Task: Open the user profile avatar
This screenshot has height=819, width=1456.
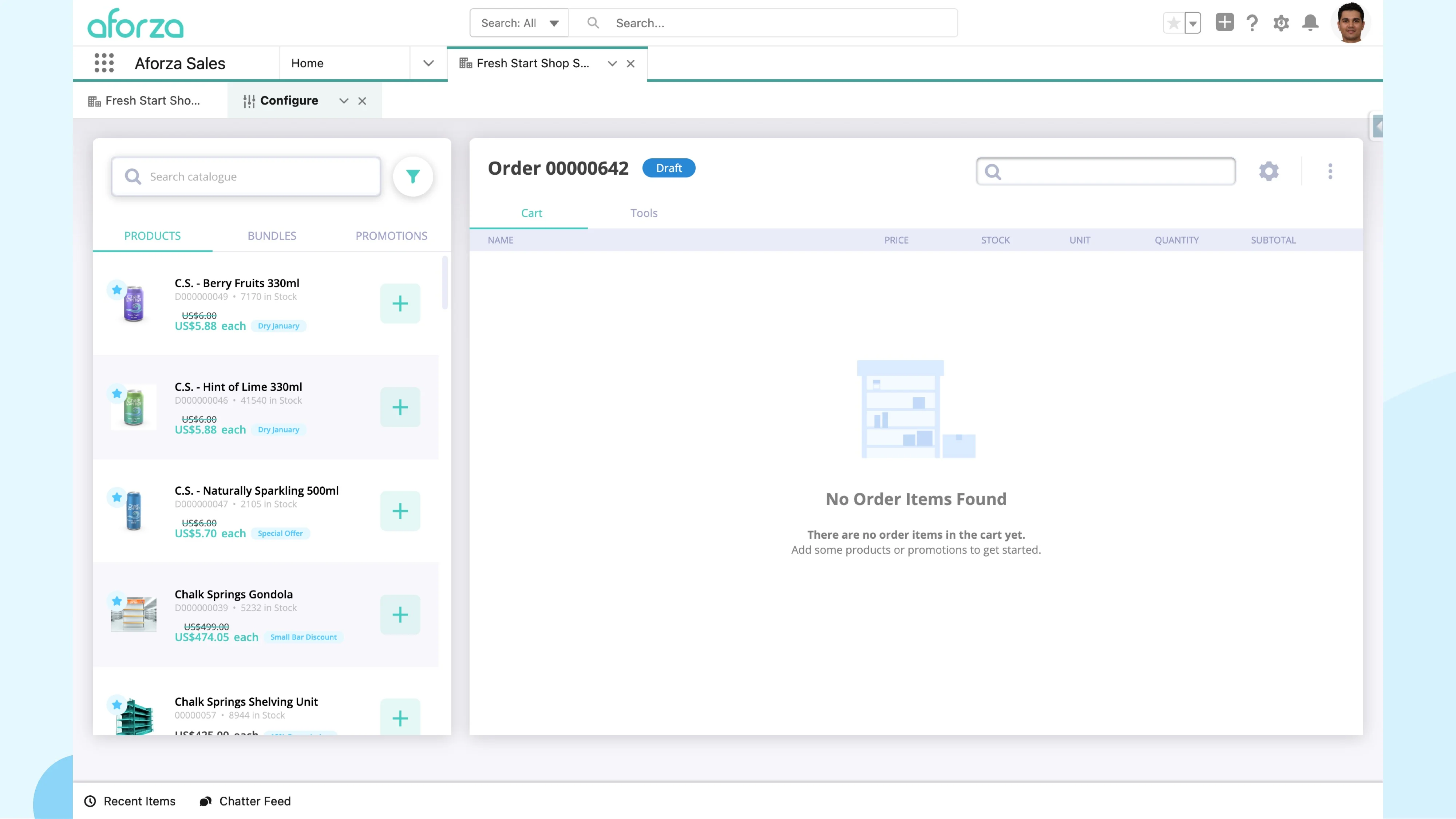Action: click(x=1351, y=23)
